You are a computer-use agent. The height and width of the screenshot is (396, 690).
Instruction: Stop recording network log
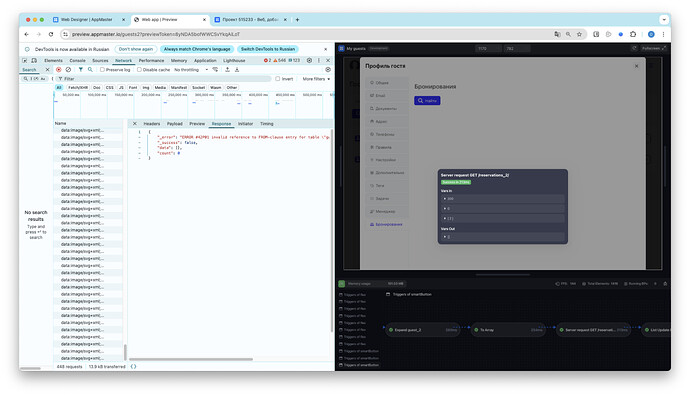coord(59,70)
